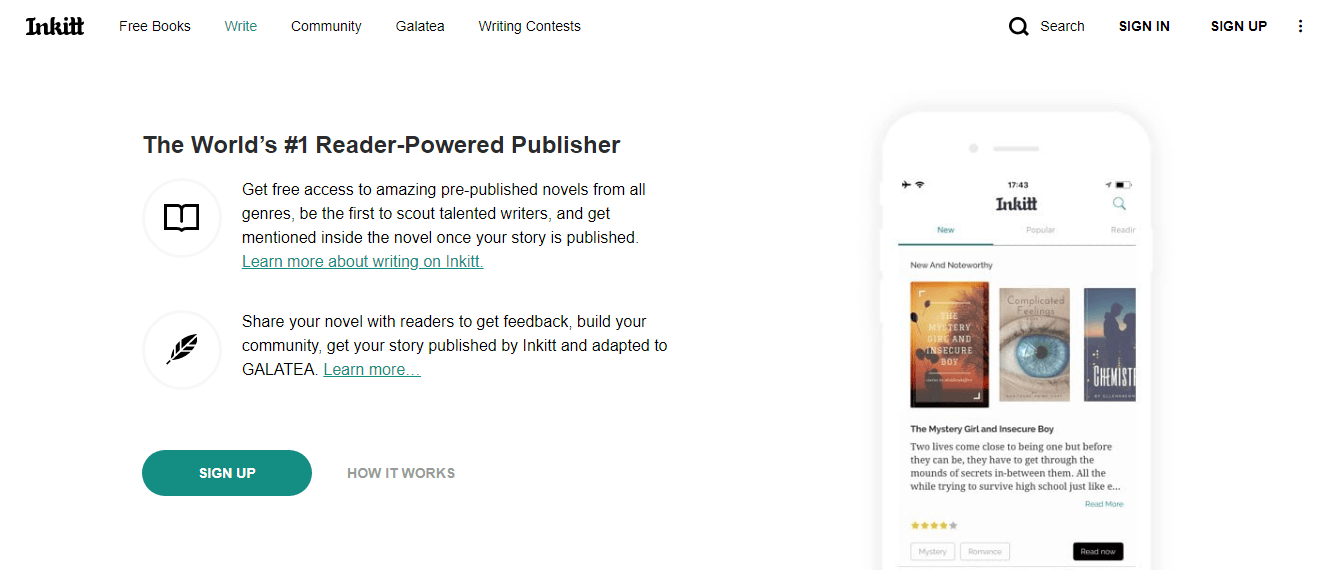The image size is (1325, 570).
Task: Click the feather quill icon
Action: pyautogui.click(x=181, y=349)
